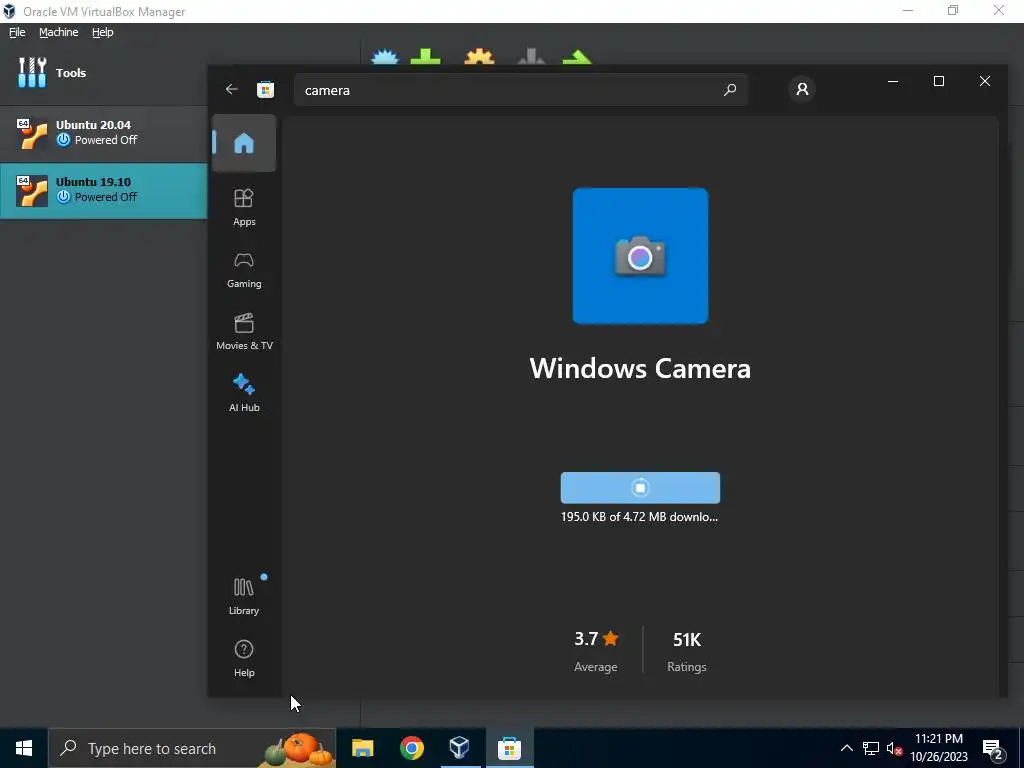Click the Windows Camera title text
Image resolution: width=1024 pixels, height=768 pixels.
click(x=640, y=368)
